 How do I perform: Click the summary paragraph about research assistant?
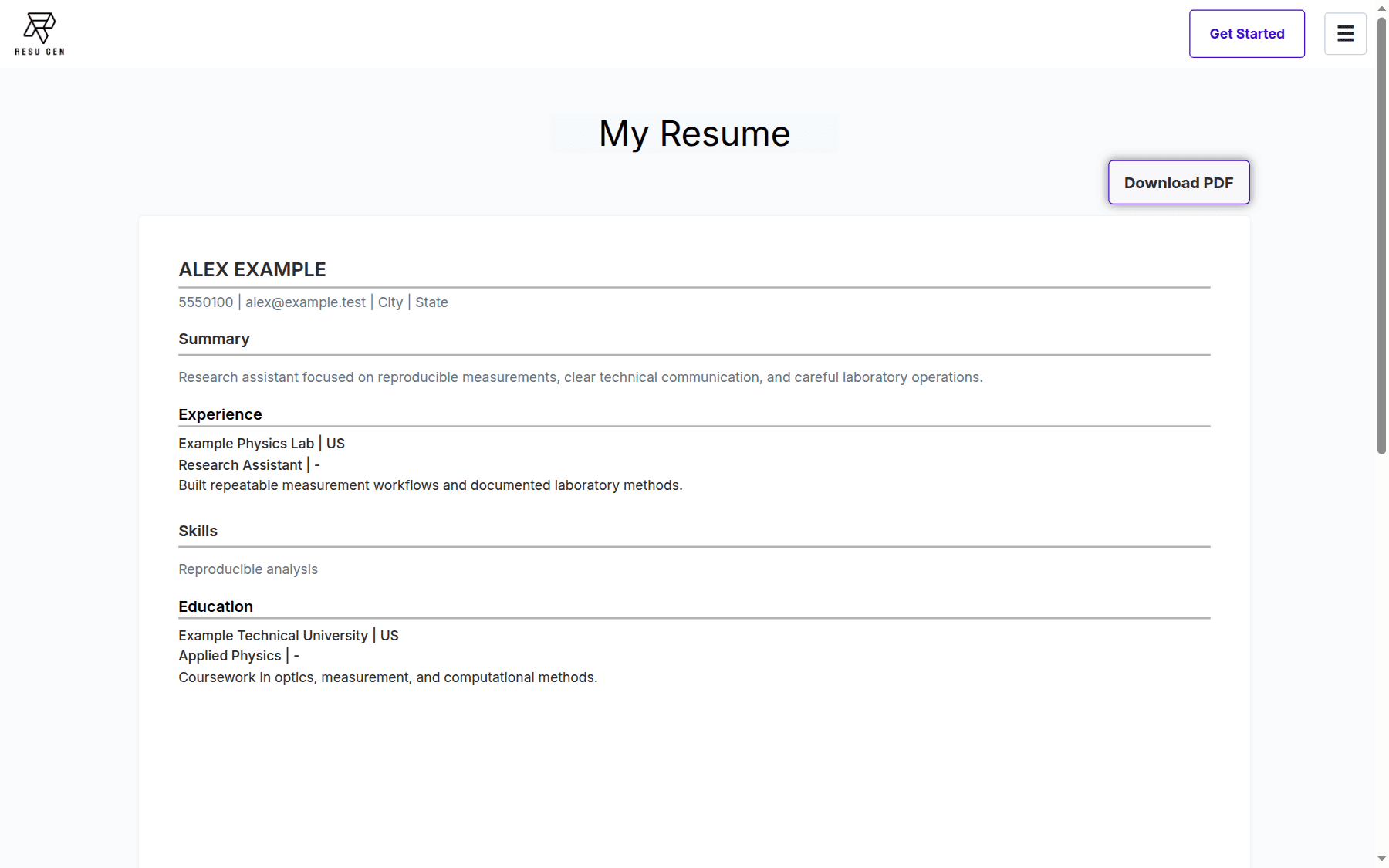tap(580, 377)
